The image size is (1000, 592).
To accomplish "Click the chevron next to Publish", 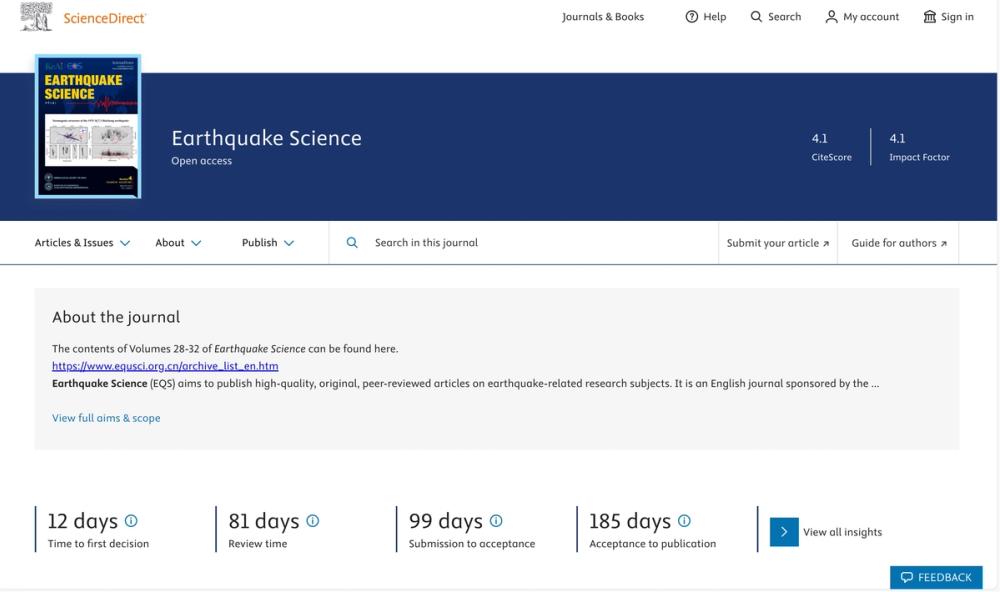I will coord(289,243).
